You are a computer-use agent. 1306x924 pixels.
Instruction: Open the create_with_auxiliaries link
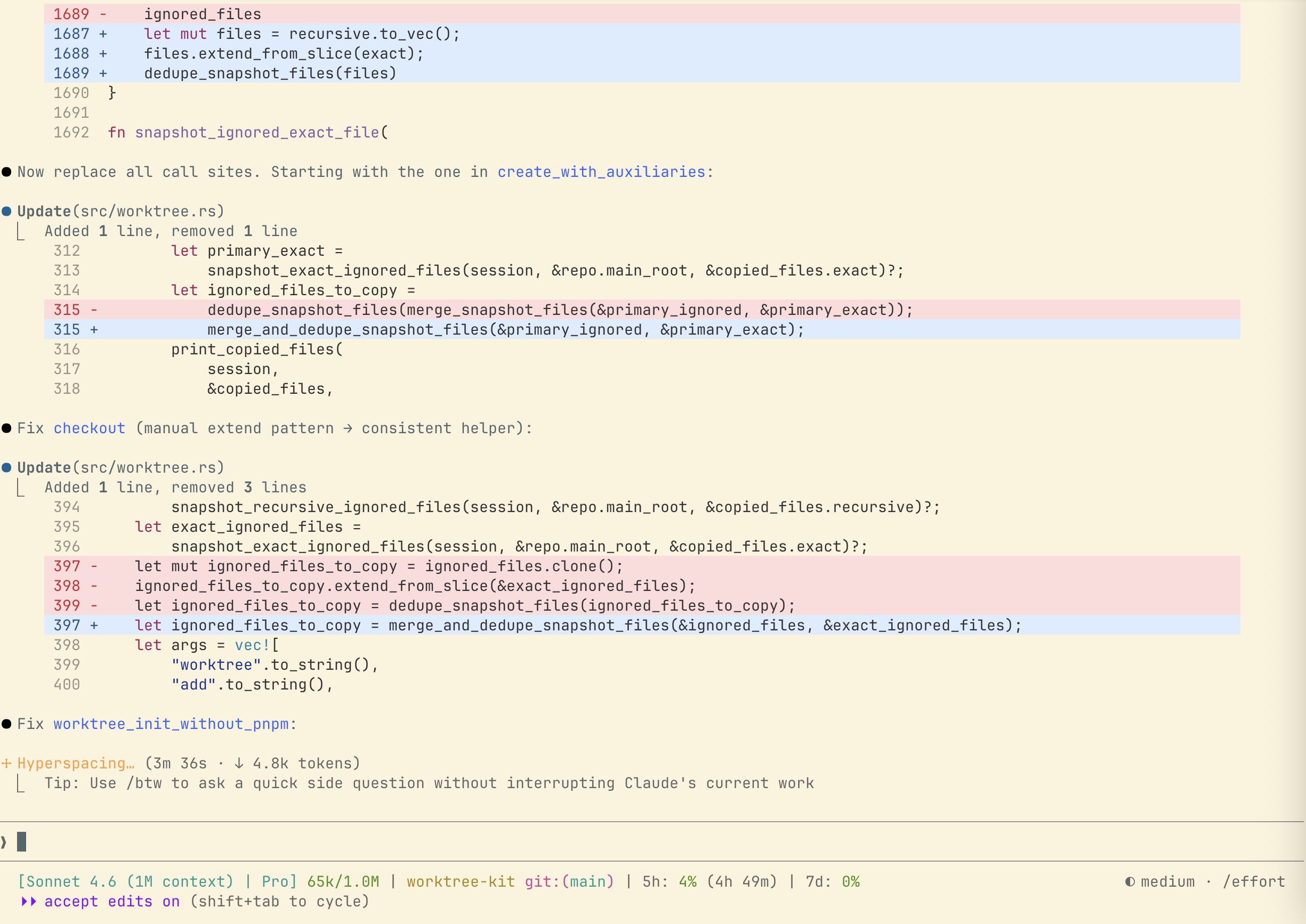pos(601,172)
